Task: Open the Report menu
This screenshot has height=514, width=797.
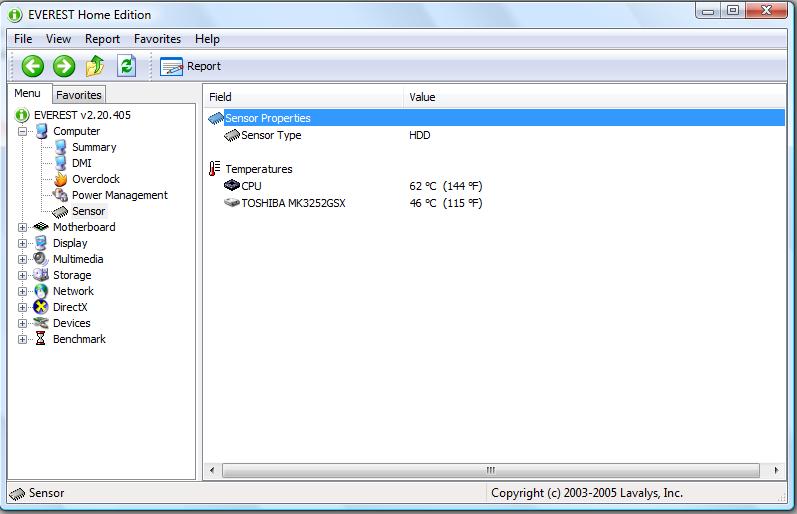Action: click(x=102, y=39)
